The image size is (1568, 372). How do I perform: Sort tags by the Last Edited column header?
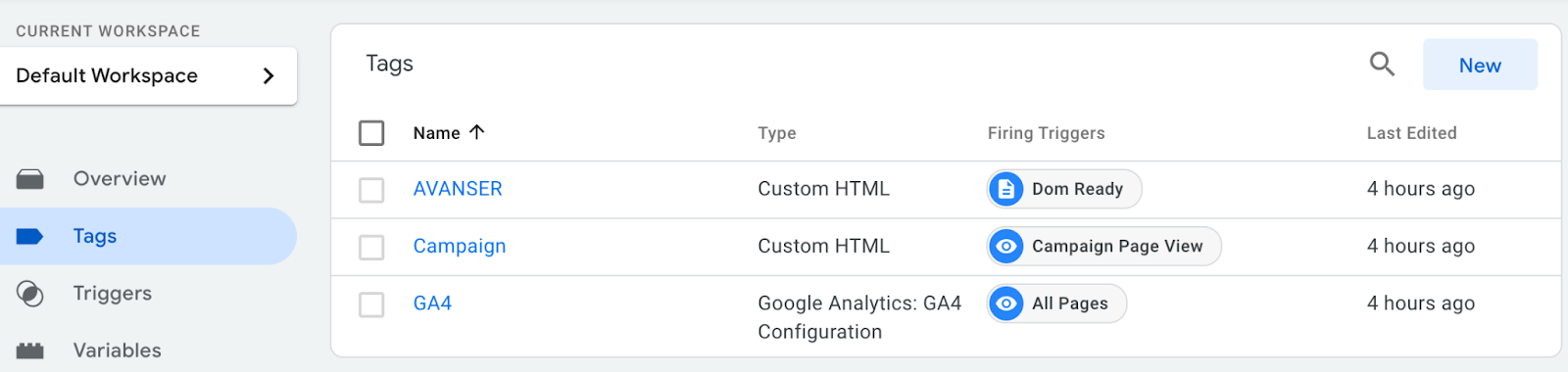[1411, 133]
